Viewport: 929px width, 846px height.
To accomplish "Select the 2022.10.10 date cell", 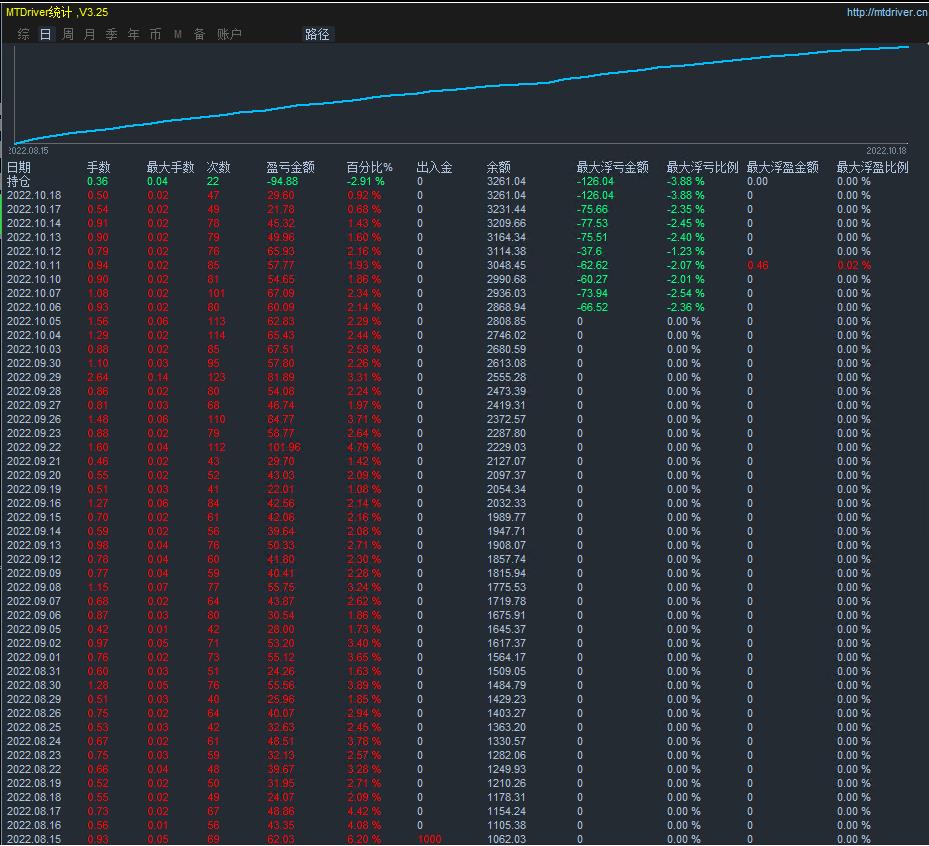I will pyautogui.click(x=34, y=279).
